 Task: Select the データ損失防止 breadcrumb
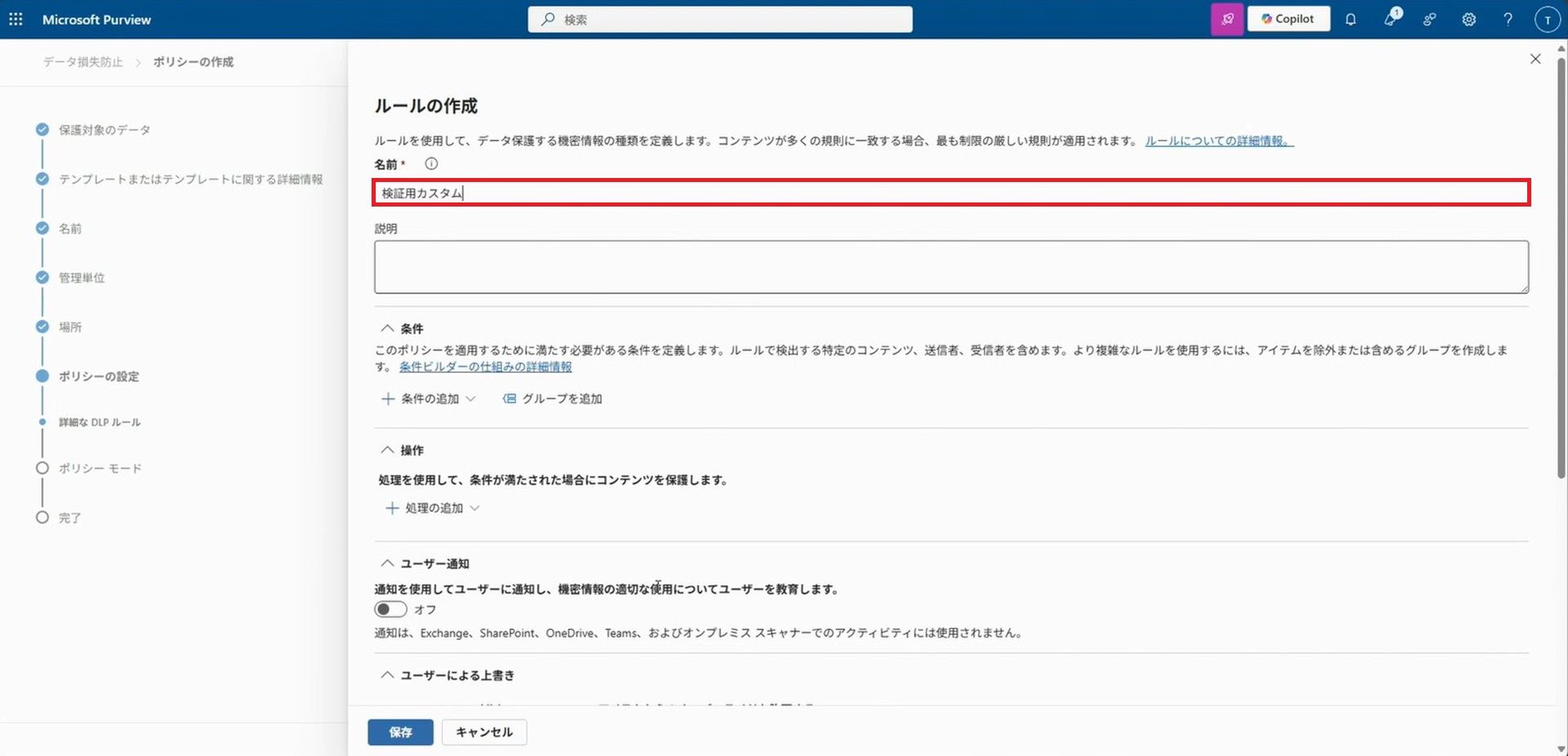pos(82,62)
